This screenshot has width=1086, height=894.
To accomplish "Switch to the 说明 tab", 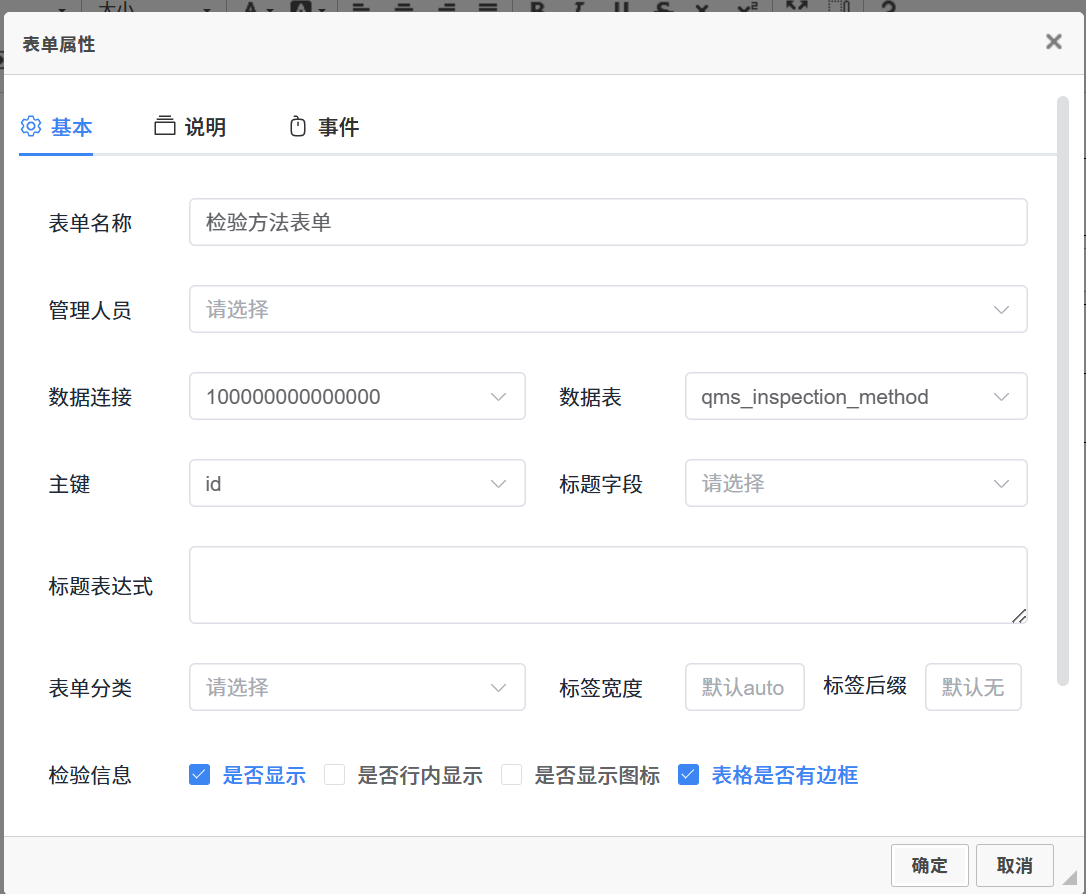I will pyautogui.click(x=190, y=127).
